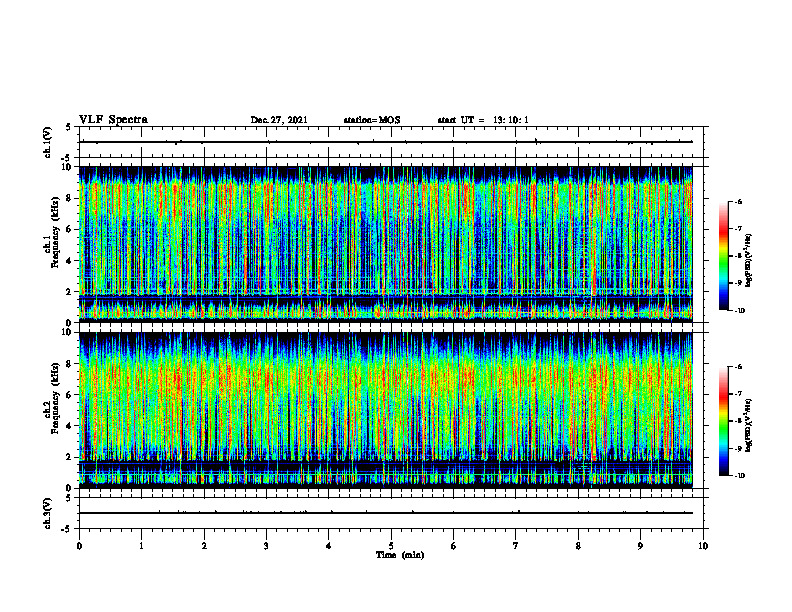Click the -10 label on ch.1 colorbar
Image resolution: width=792 pixels, height=612 pixels.
point(739,311)
